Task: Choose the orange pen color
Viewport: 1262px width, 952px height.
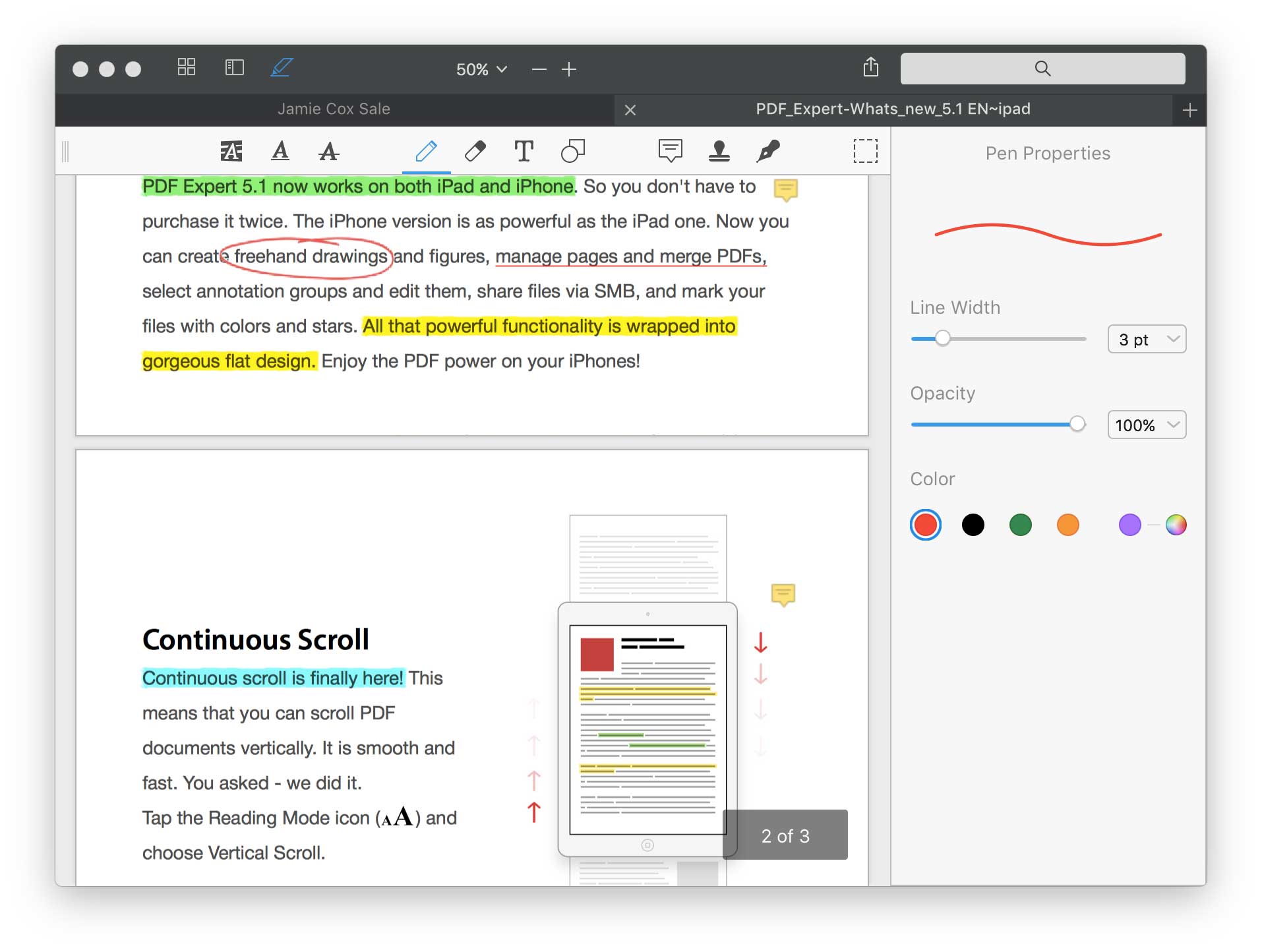Action: click(1067, 525)
